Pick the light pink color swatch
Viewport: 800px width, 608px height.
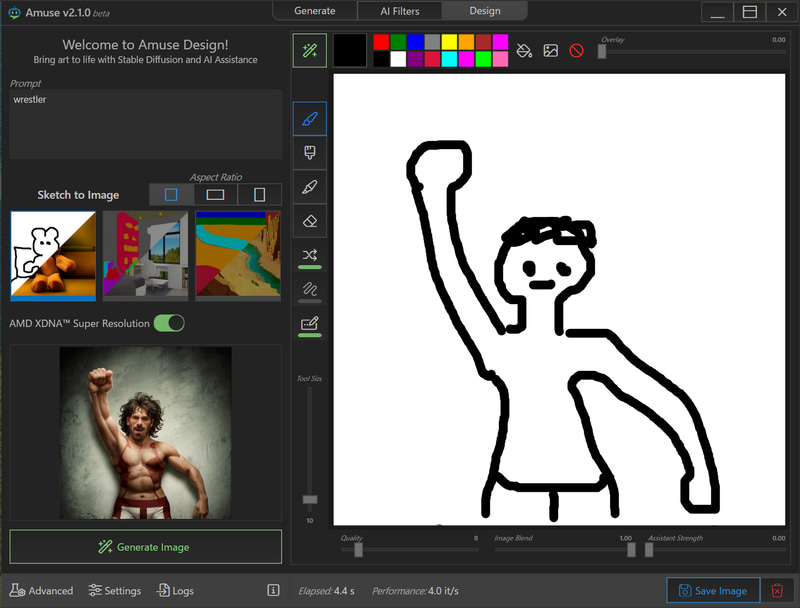500,59
